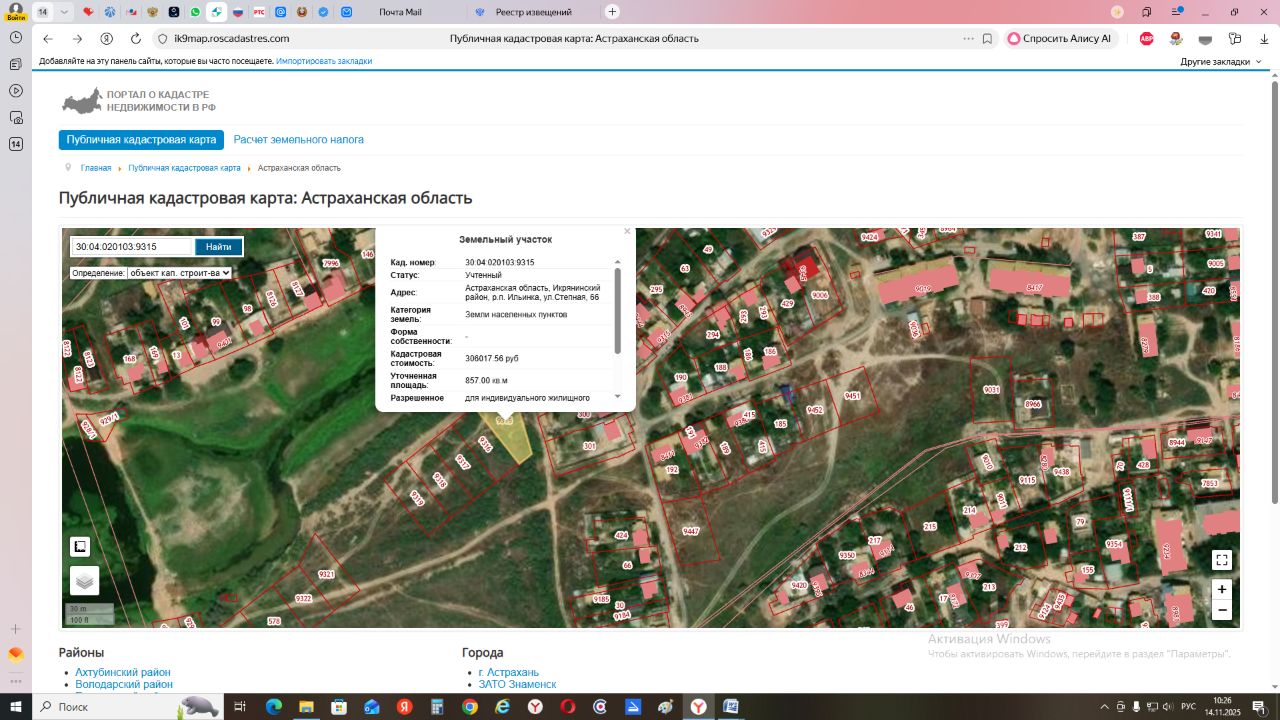
Task: Launch Google Chrome from the taskbar
Action: (x=469, y=707)
